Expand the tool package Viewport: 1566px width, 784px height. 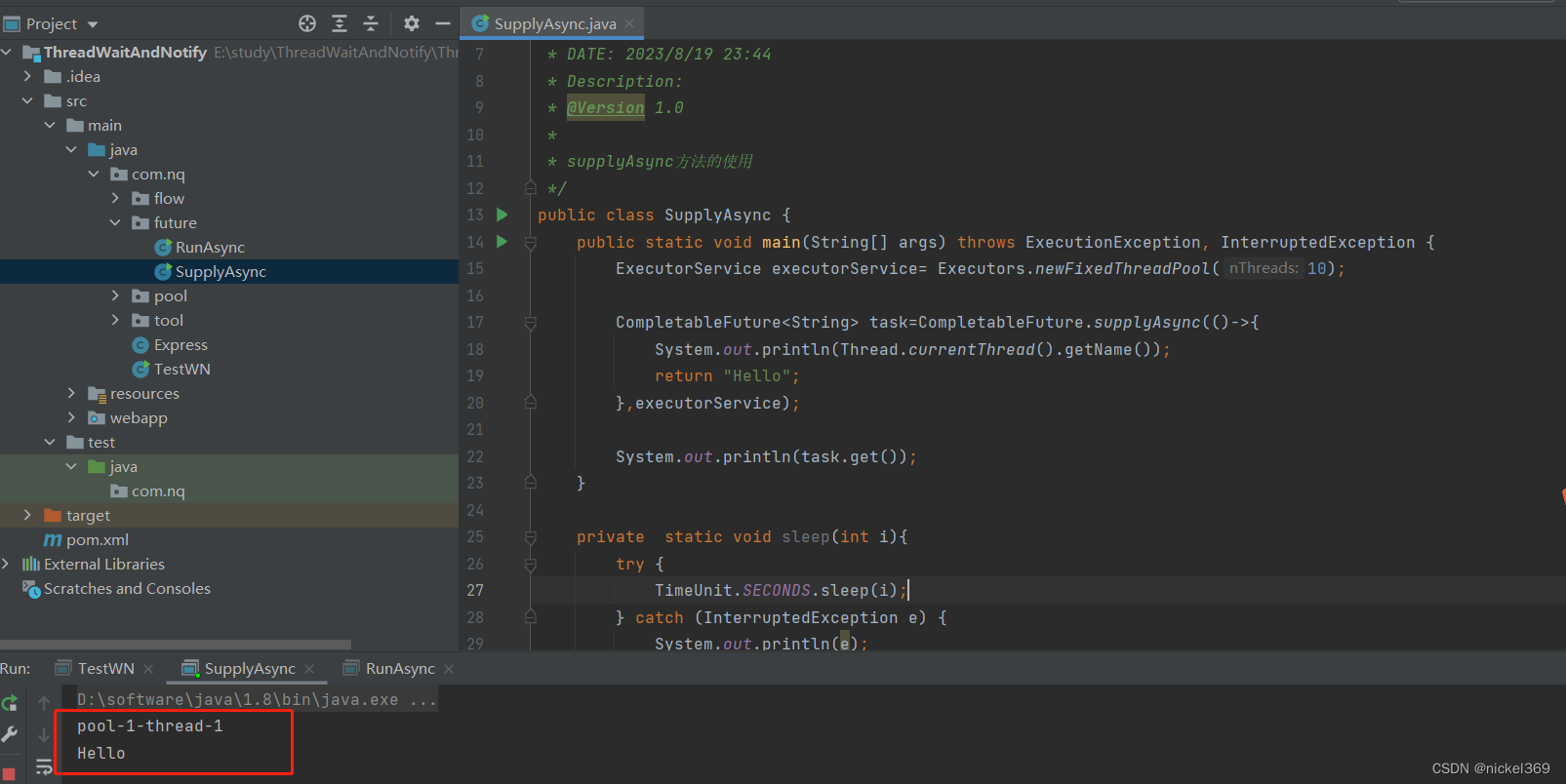[x=115, y=320]
